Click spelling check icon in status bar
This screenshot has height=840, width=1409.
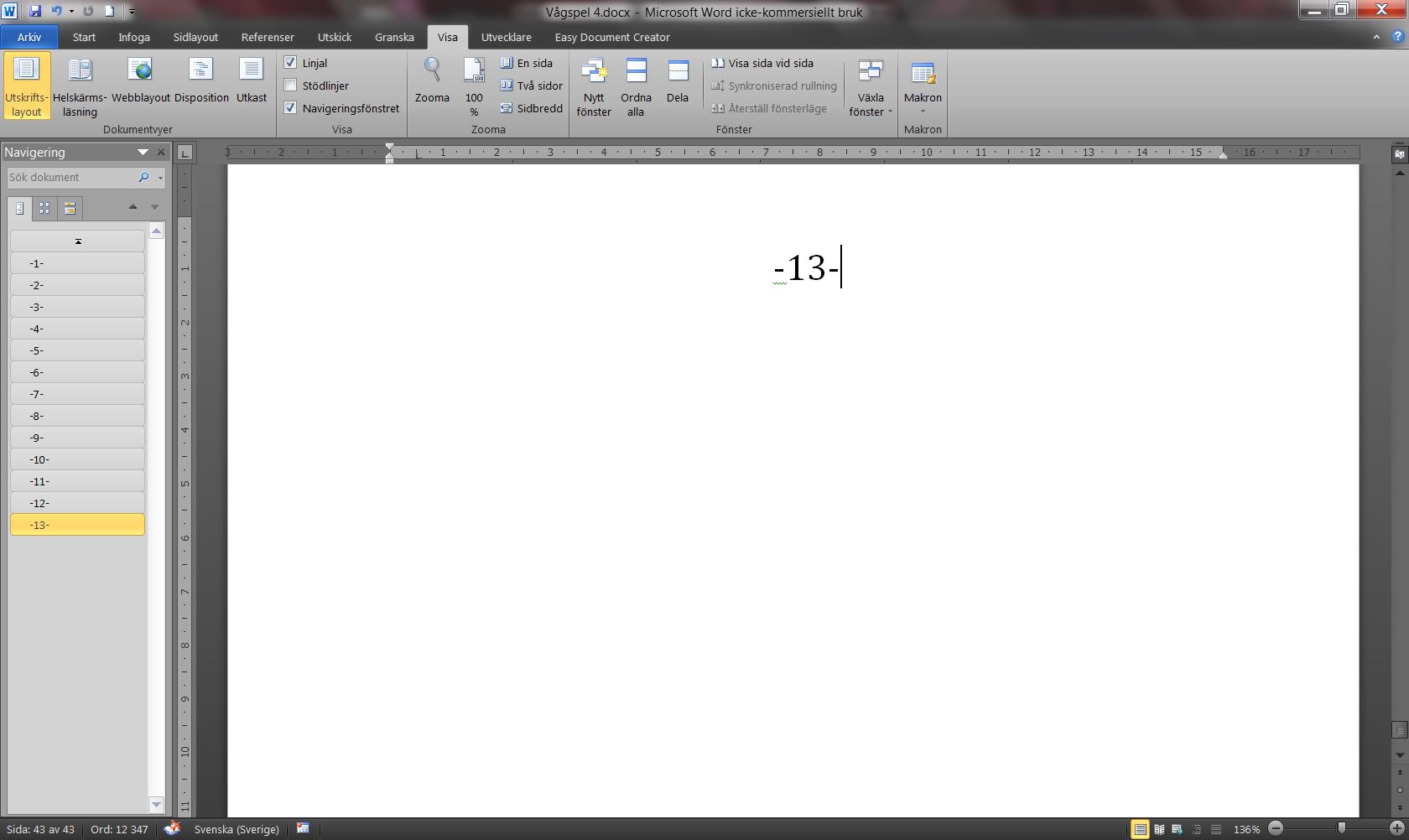click(172, 829)
